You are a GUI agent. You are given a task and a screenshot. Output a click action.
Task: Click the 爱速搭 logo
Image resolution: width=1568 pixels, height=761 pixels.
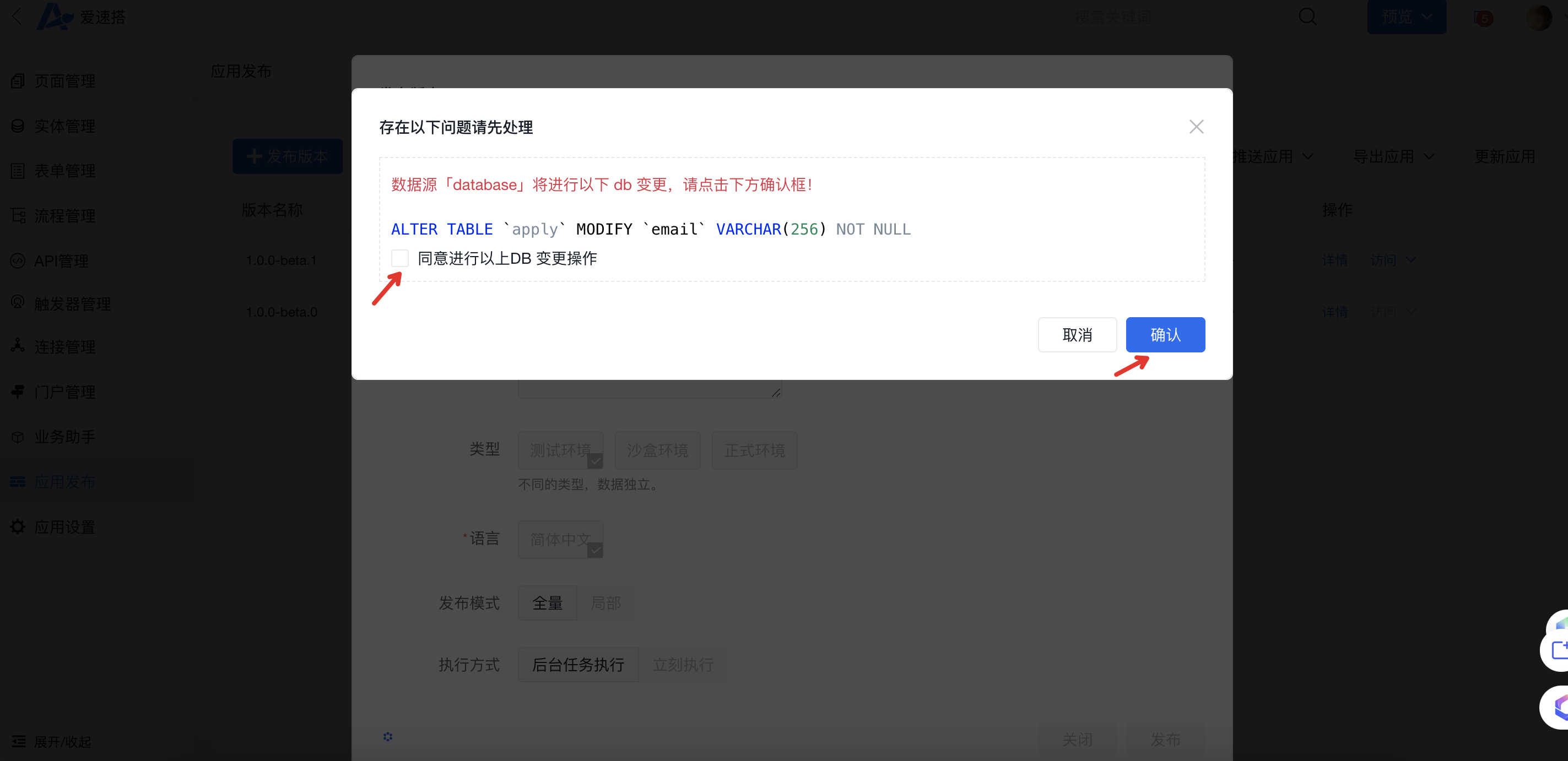coord(81,17)
